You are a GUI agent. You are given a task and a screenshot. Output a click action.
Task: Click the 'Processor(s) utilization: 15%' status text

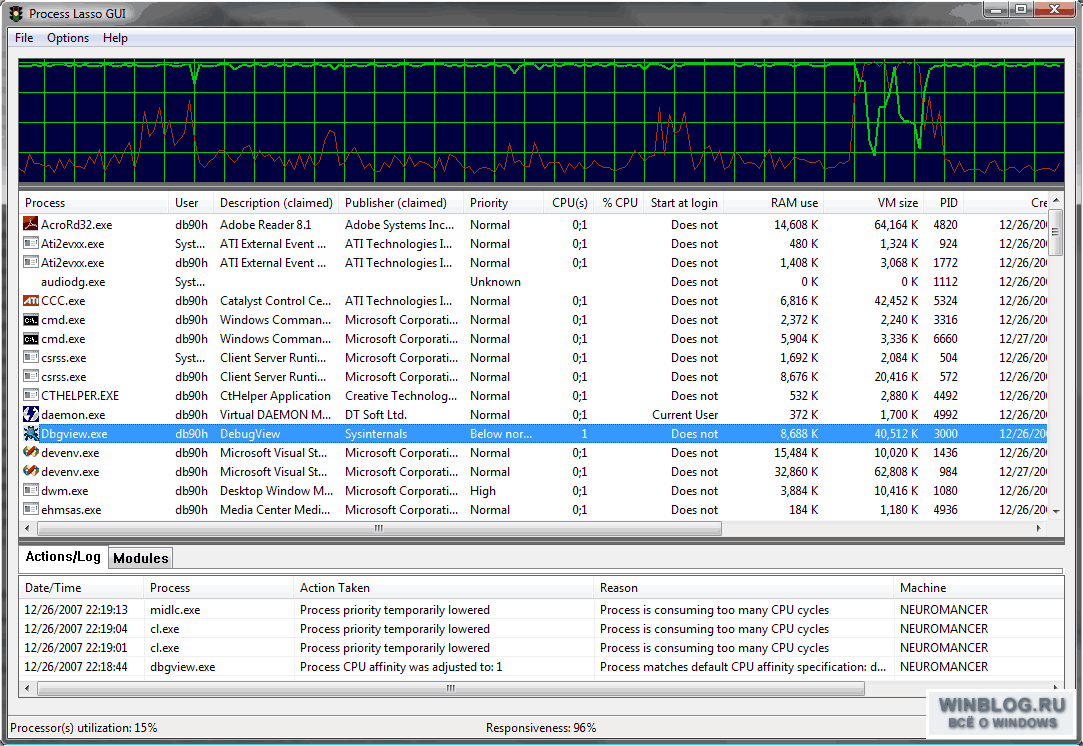point(84,728)
